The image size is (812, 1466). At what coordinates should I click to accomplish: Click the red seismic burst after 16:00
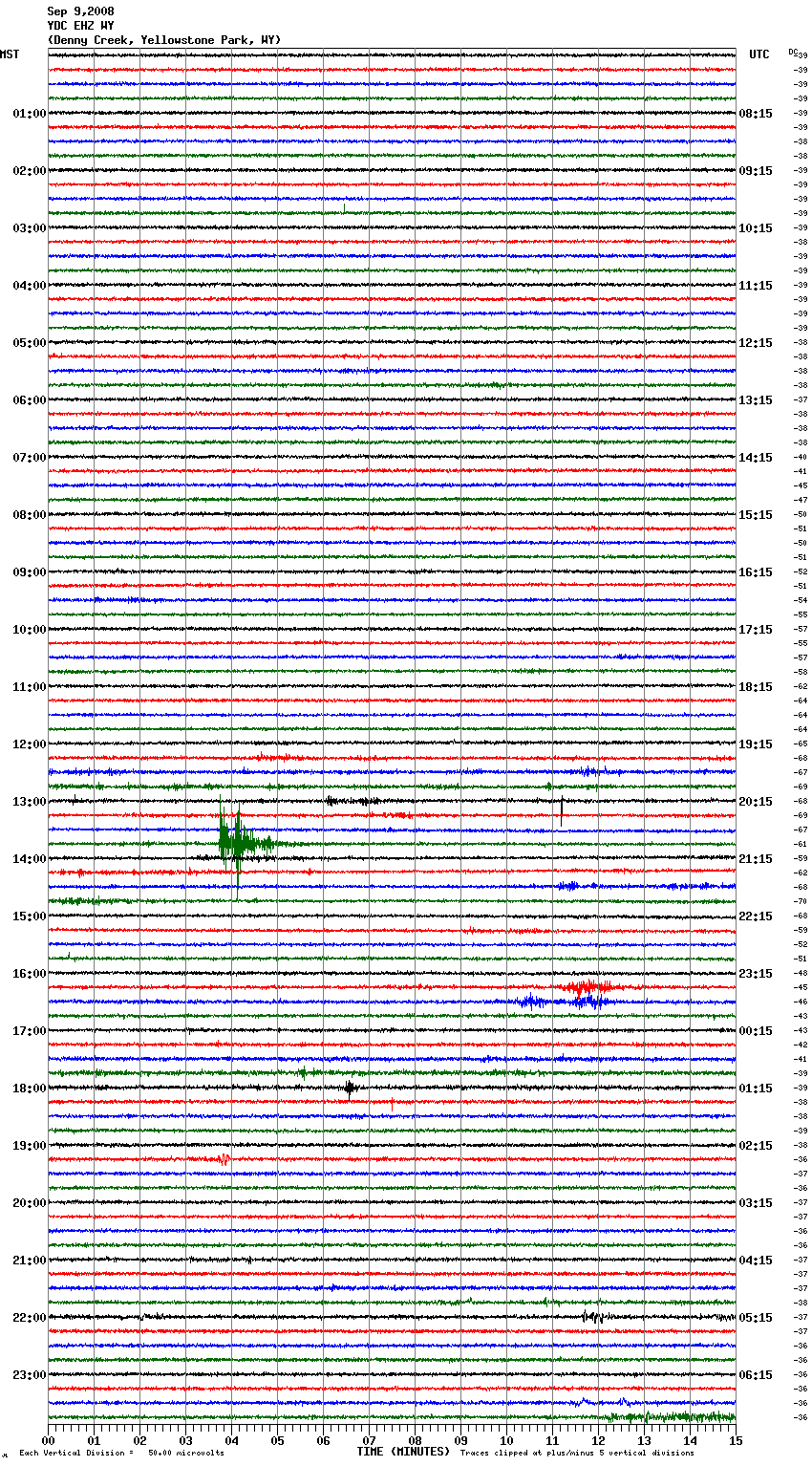588,987
